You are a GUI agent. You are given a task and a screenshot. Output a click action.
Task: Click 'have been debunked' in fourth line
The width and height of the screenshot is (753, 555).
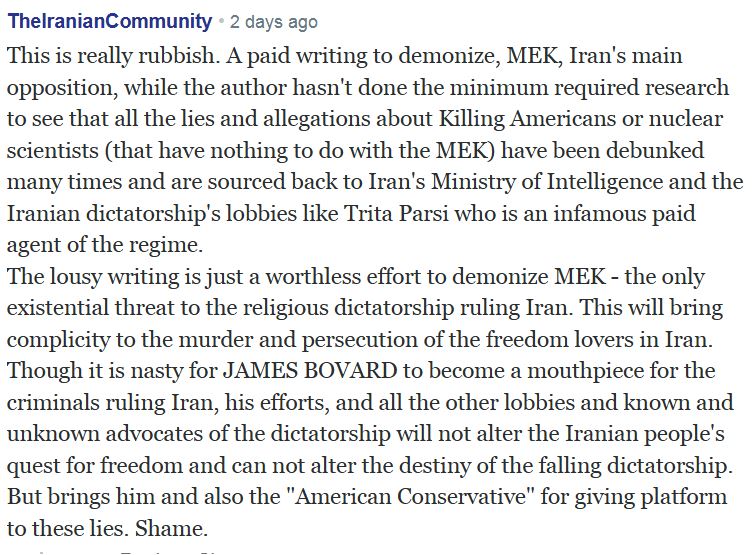point(602,150)
